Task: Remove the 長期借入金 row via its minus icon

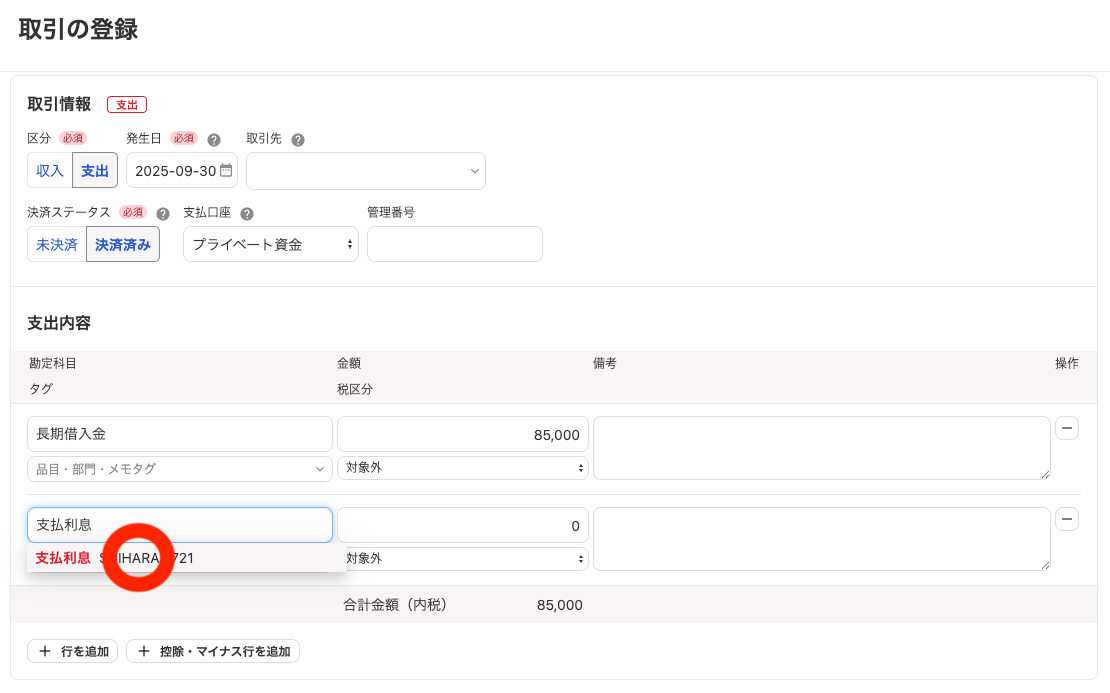Action: [1067, 427]
